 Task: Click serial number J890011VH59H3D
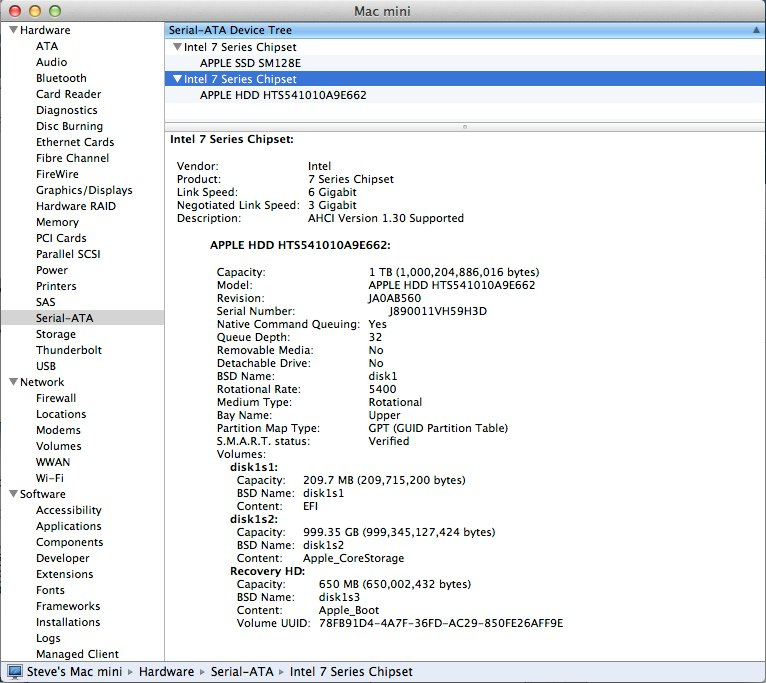pyautogui.click(x=438, y=311)
